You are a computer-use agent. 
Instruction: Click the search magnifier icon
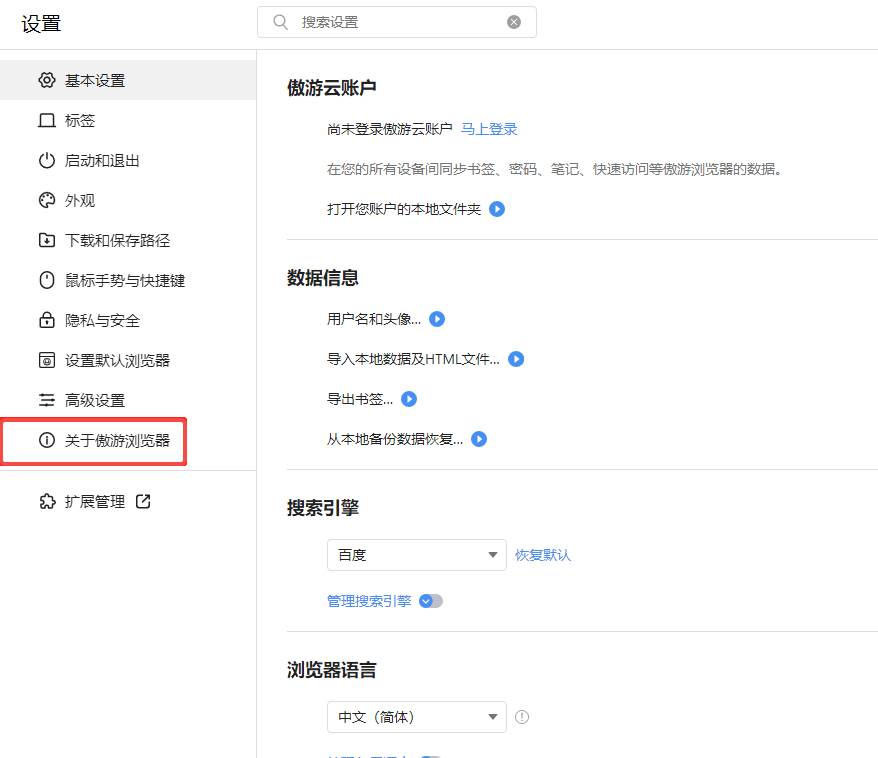(280, 22)
